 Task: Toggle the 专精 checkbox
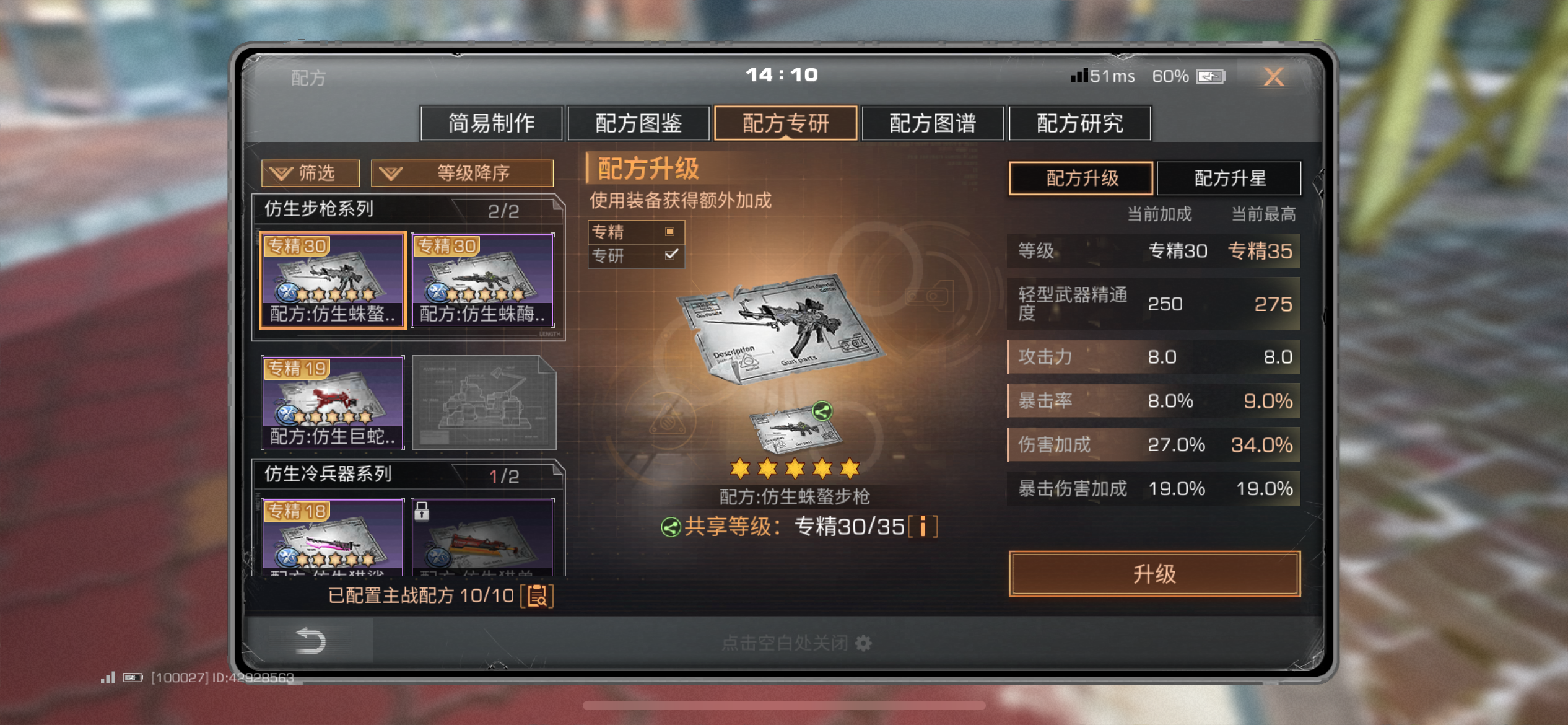point(669,232)
